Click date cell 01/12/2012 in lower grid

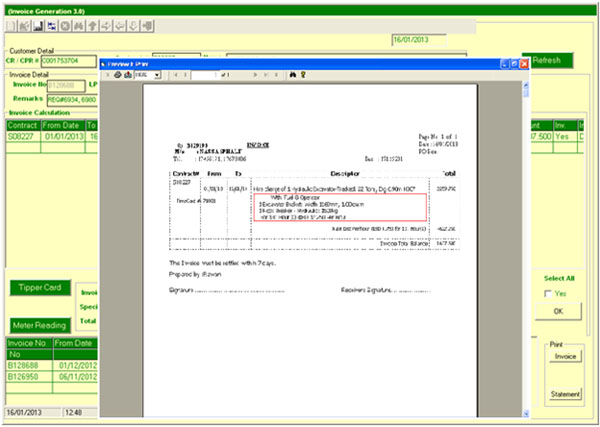[75, 365]
